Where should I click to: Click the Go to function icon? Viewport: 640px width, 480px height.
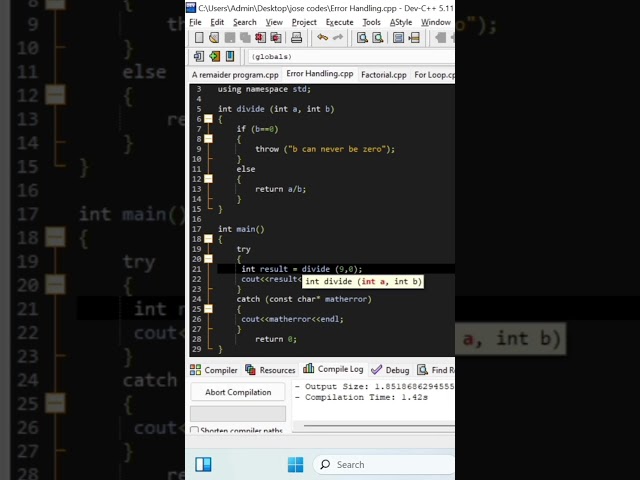(398, 38)
